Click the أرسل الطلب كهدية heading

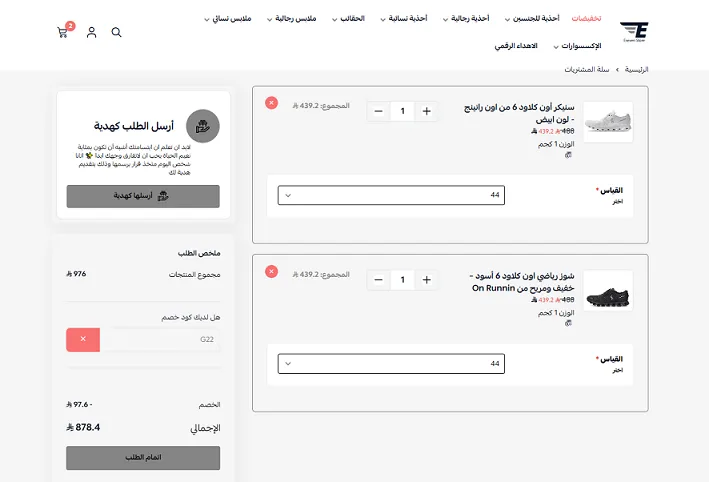point(134,126)
